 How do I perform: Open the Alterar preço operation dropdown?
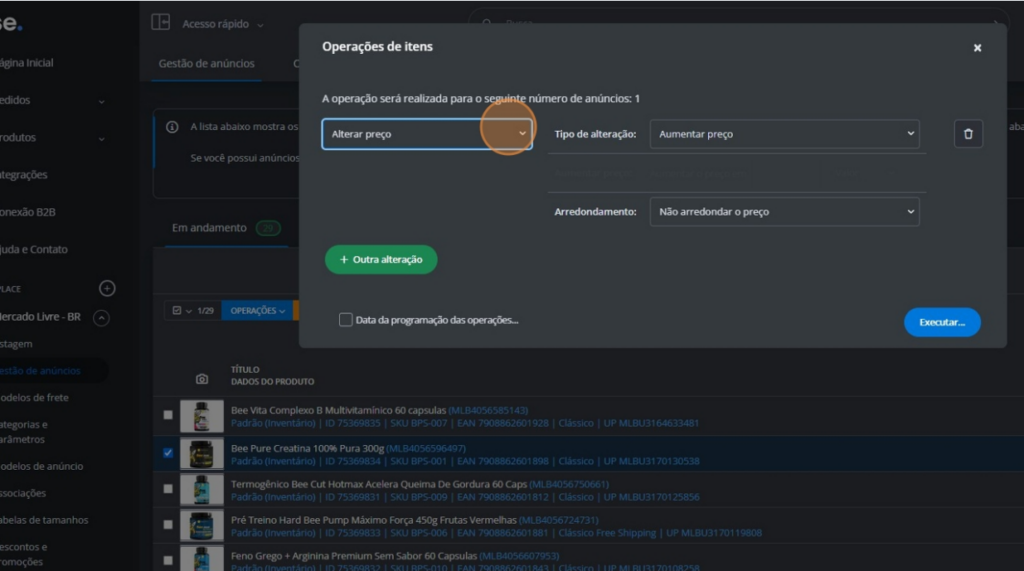[x=426, y=134]
